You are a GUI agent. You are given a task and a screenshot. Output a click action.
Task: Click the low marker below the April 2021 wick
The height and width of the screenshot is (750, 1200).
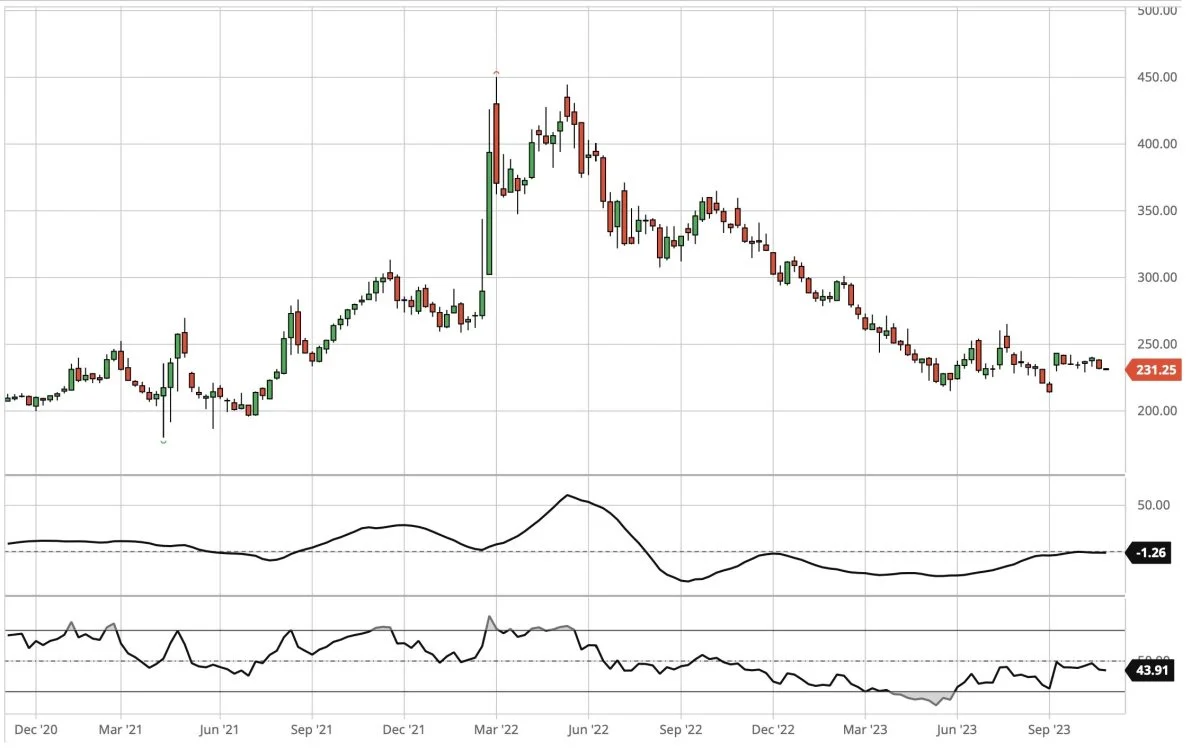[164, 442]
